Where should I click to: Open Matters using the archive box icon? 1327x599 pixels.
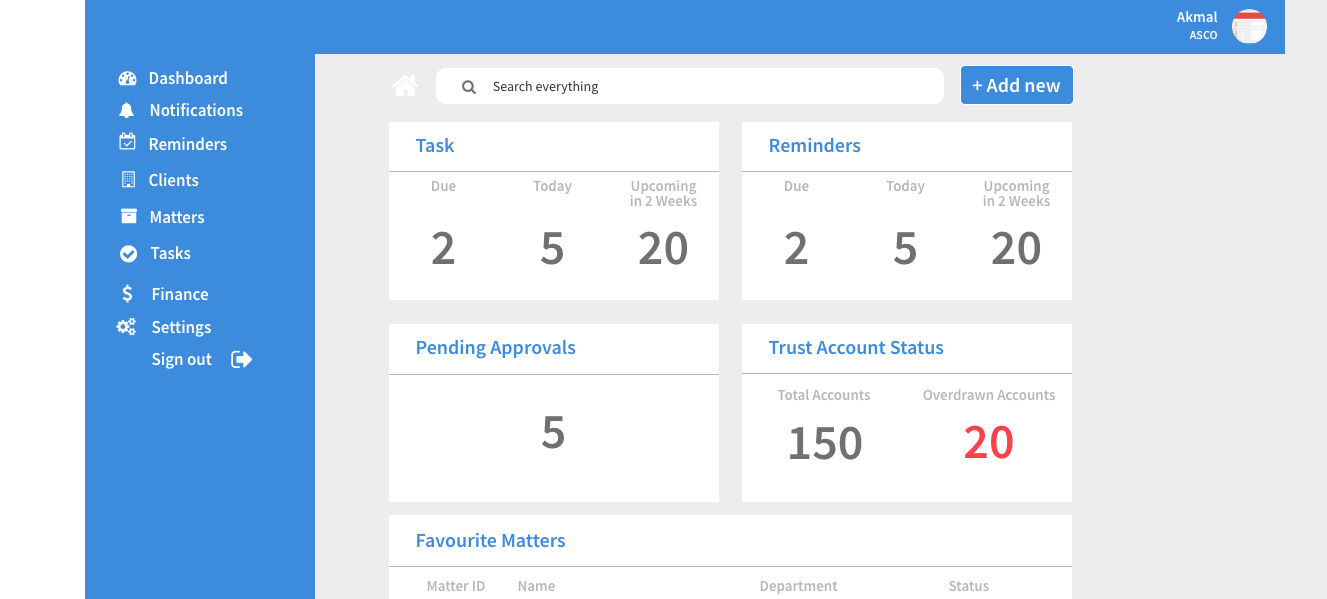pyautogui.click(x=128, y=216)
